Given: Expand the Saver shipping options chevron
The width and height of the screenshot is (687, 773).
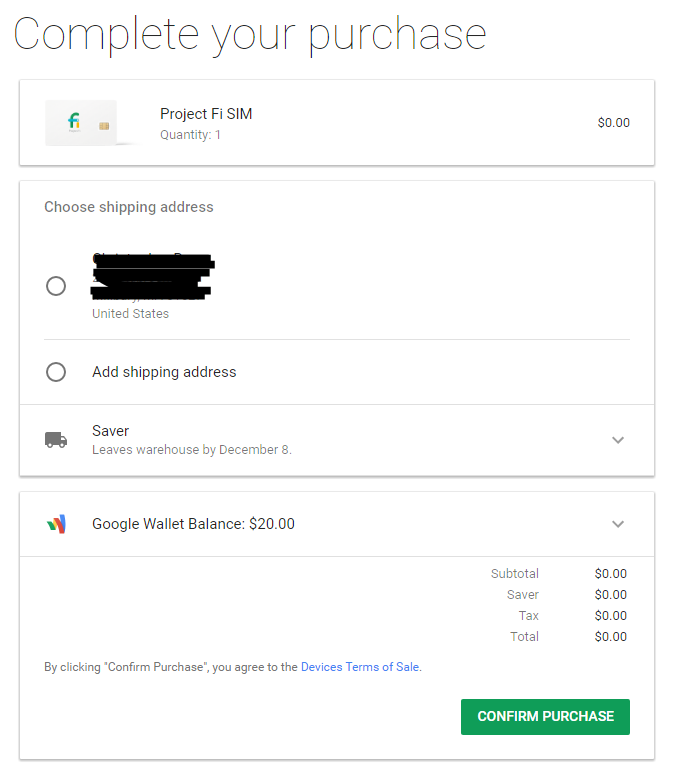Looking at the screenshot, I should (x=618, y=440).
